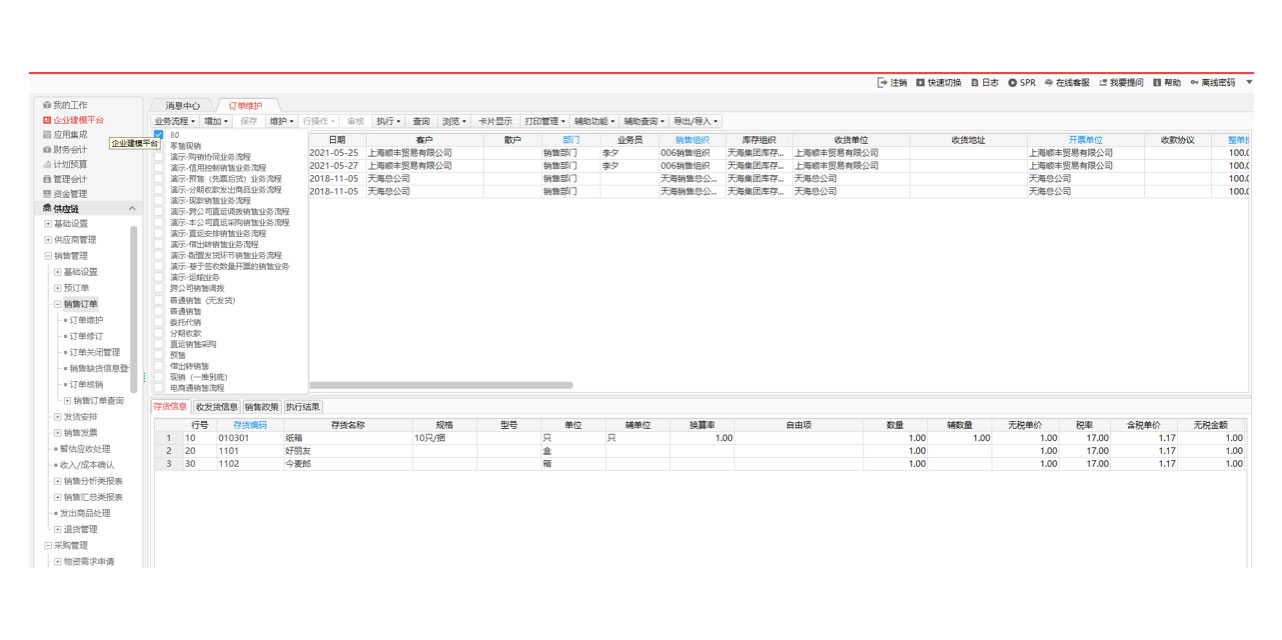Select the 收发货信息 tab
This screenshot has width=1282, height=640.
point(216,407)
